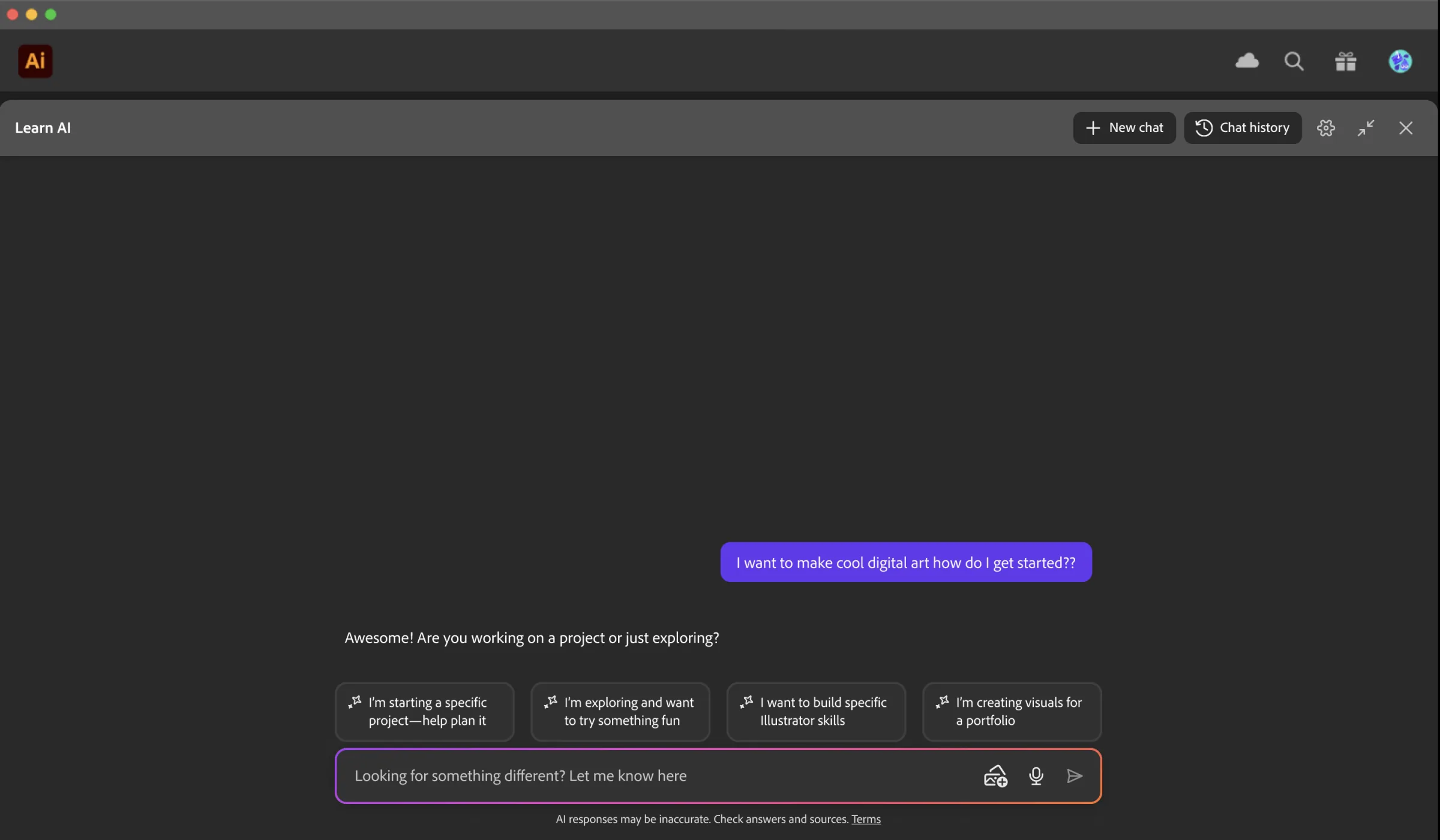Image resolution: width=1440 pixels, height=840 pixels.
Task: Close the Learn AI panel
Action: pos(1406,128)
